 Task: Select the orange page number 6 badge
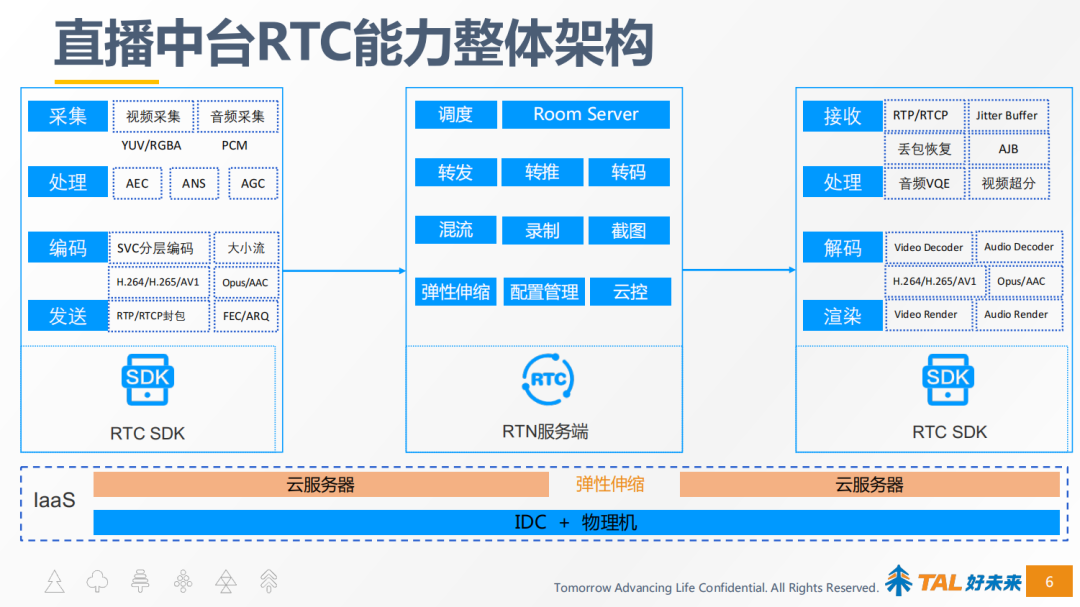coord(1049,582)
